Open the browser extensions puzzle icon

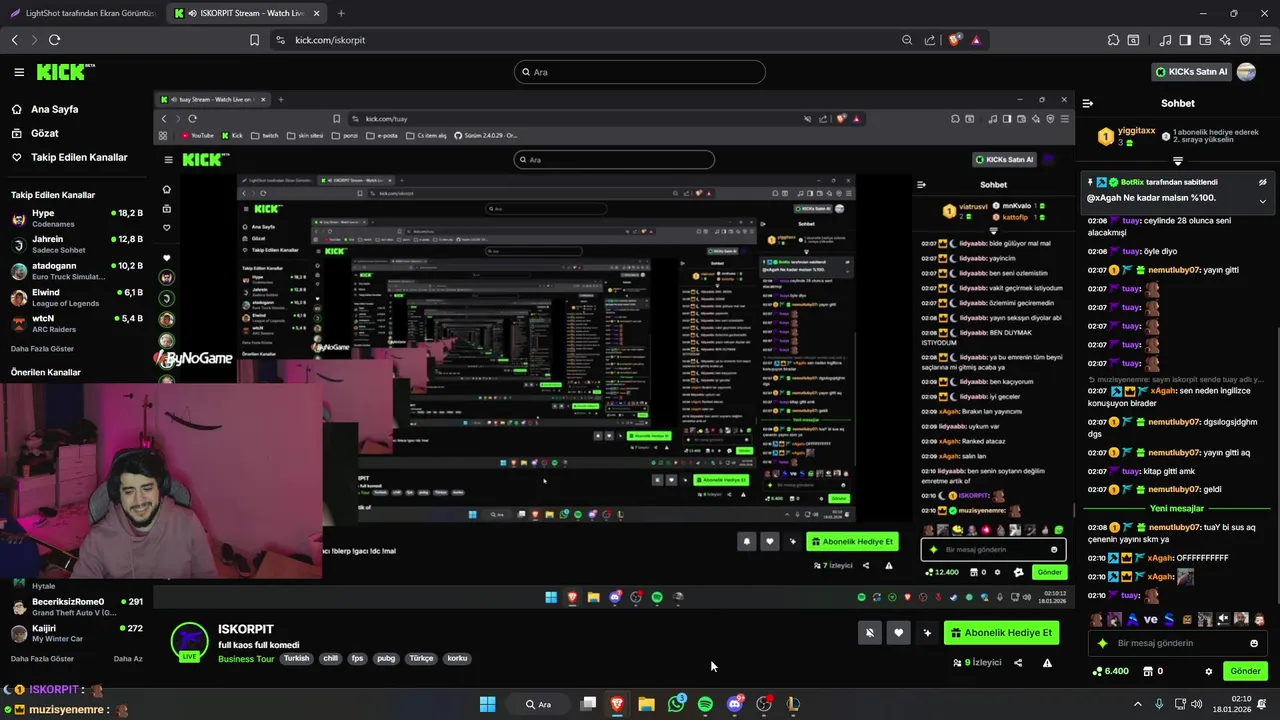point(1113,40)
